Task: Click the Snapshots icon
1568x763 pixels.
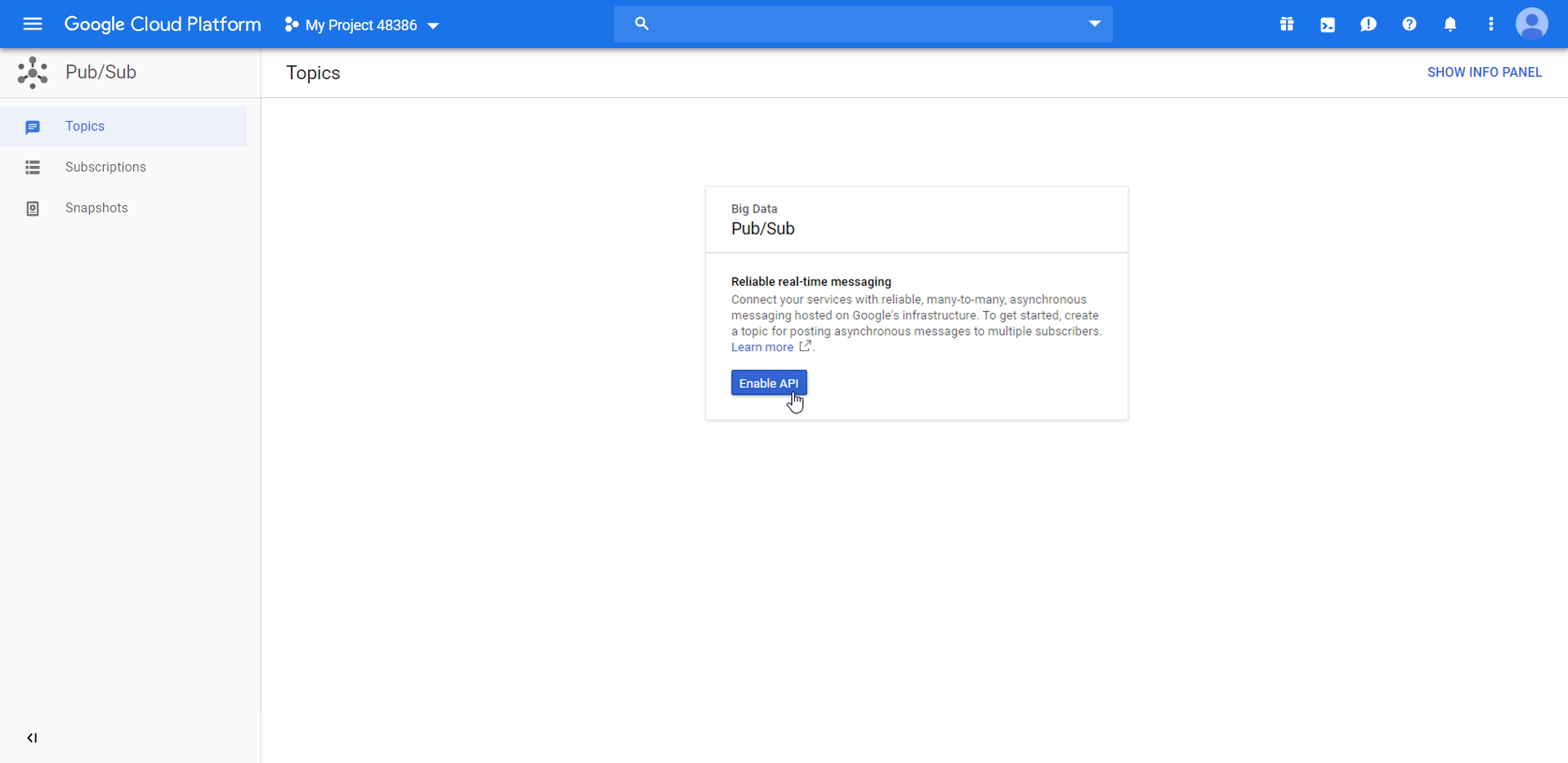Action: [x=33, y=209]
